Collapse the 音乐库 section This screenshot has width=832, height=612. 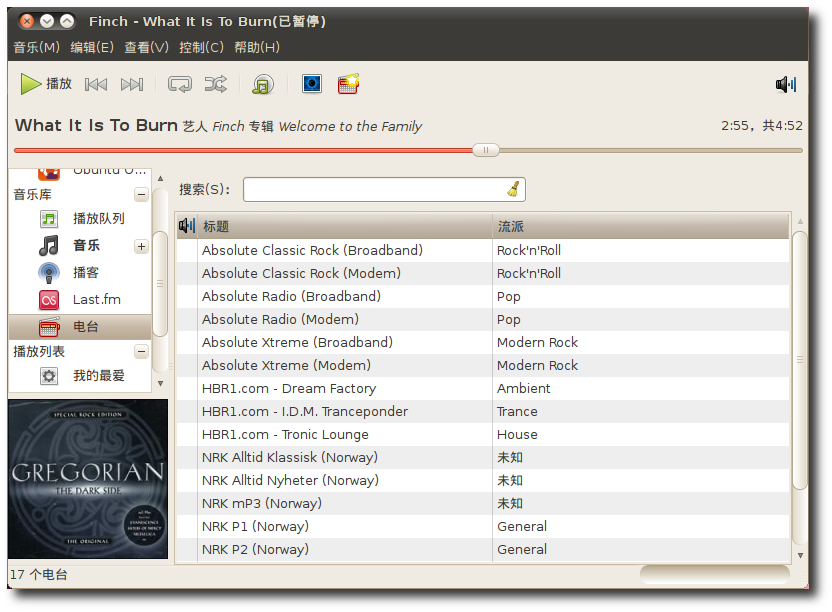click(x=141, y=195)
